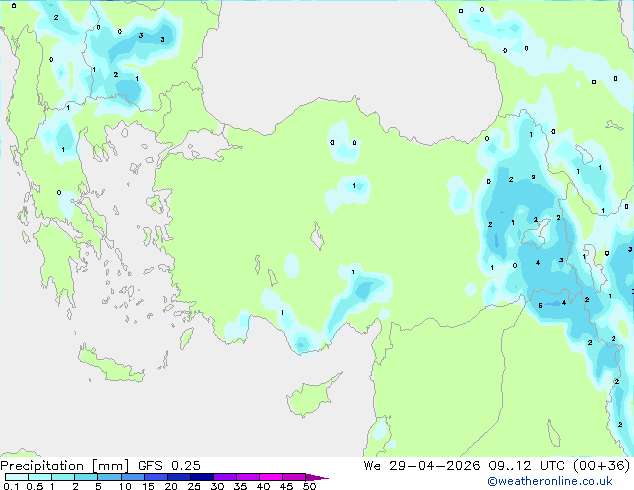Click legend scale label "50"
Viewport: 634px width, 490px height.
coord(310,486)
